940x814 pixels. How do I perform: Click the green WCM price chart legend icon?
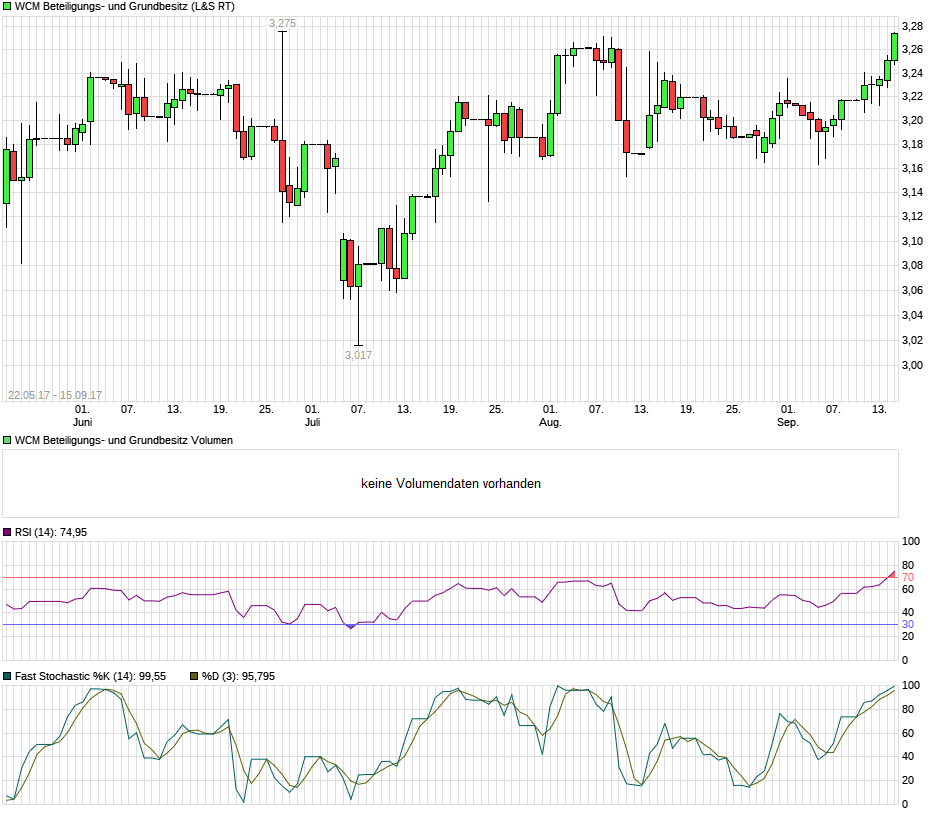[x=7, y=8]
